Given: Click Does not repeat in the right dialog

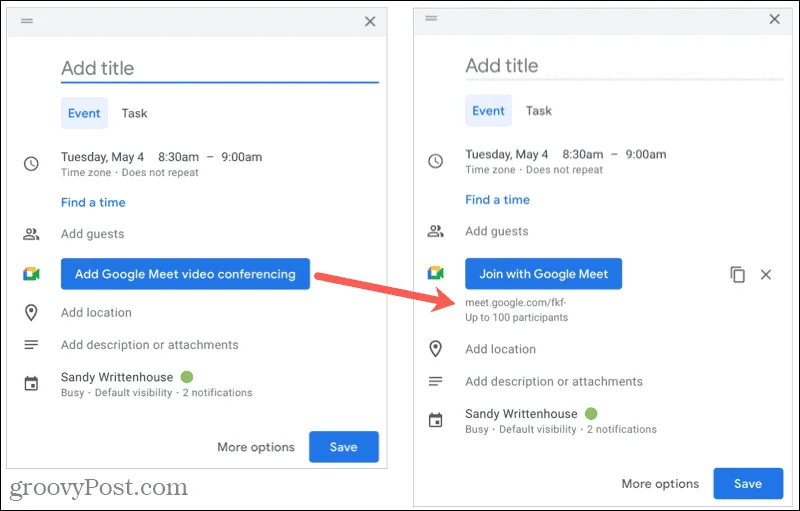Looking at the screenshot, I should pos(564,170).
